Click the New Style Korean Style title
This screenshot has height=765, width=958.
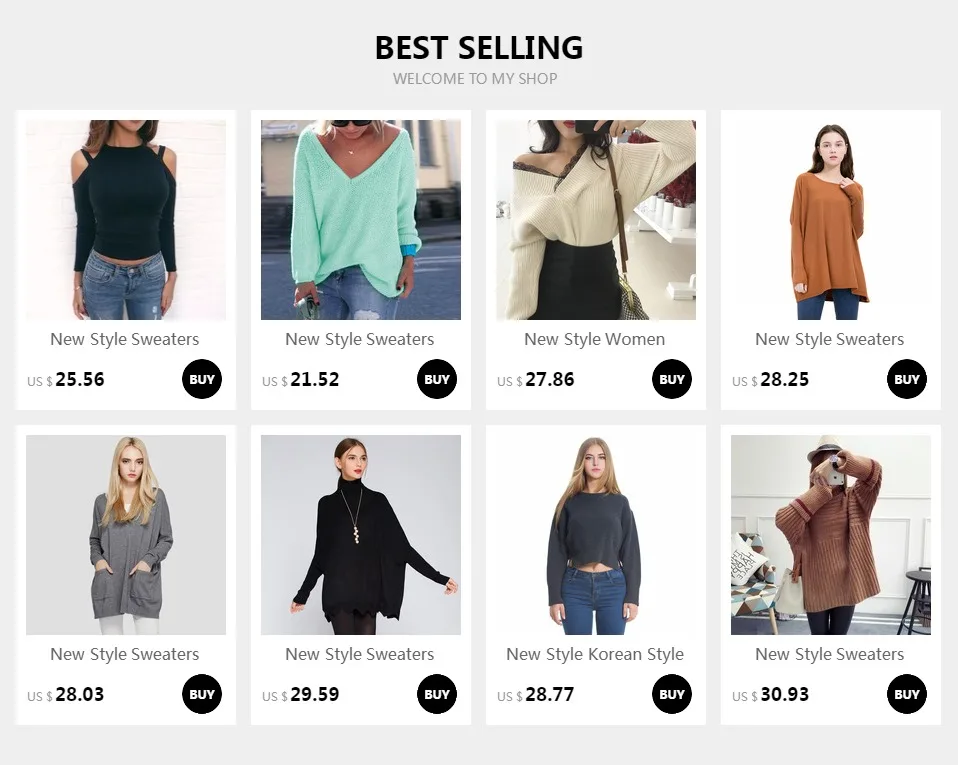coord(595,654)
